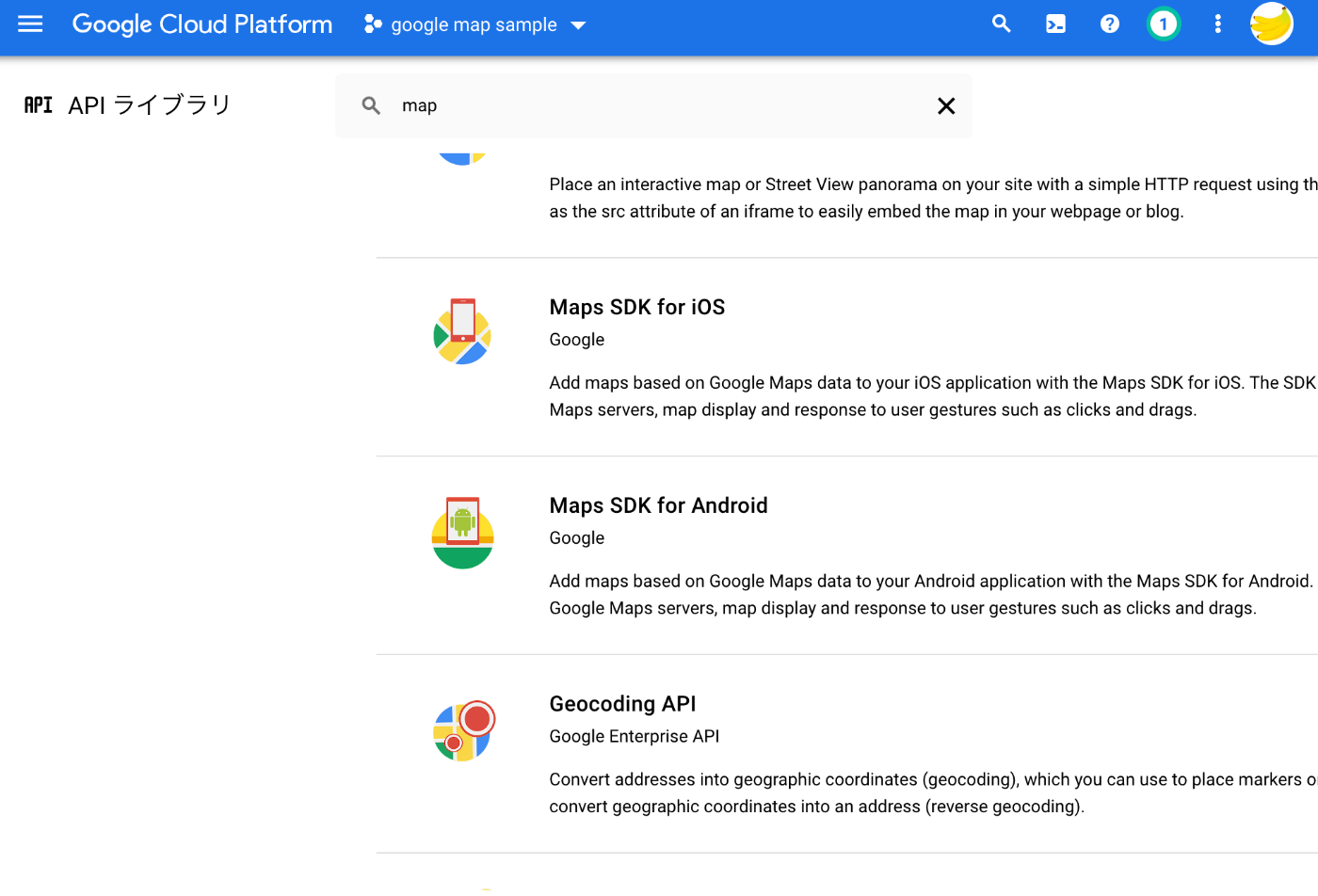The width and height of the screenshot is (1318, 896).
Task: Click the project selector dots icon
Action: tap(373, 24)
